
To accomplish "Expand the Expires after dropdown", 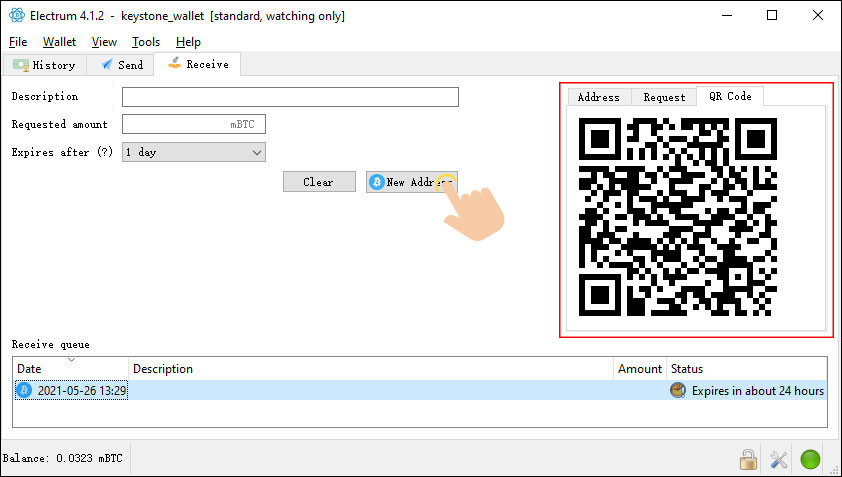I will pyautogui.click(x=193, y=153).
